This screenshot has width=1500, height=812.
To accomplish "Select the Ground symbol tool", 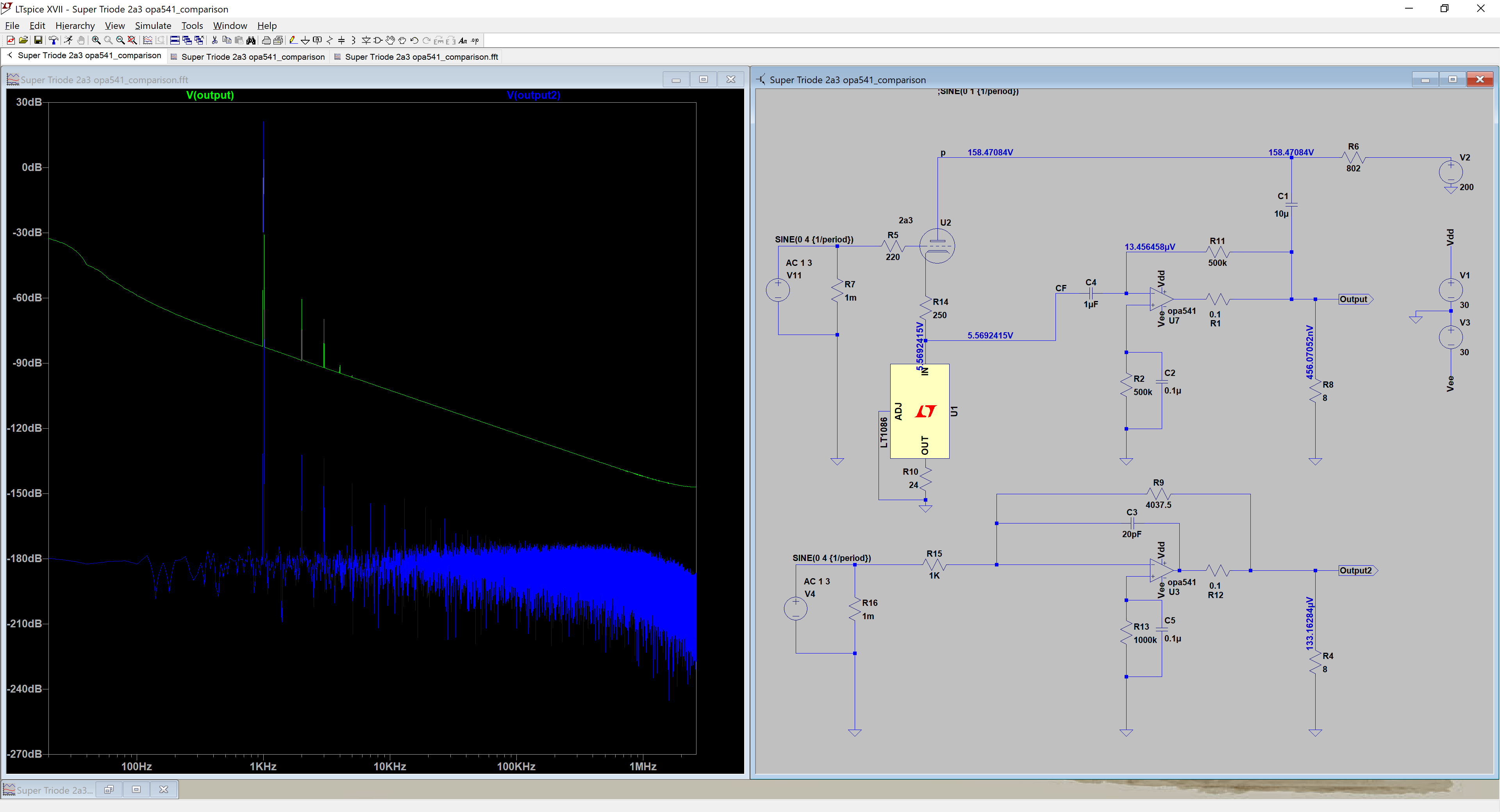I will pos(305,40).
